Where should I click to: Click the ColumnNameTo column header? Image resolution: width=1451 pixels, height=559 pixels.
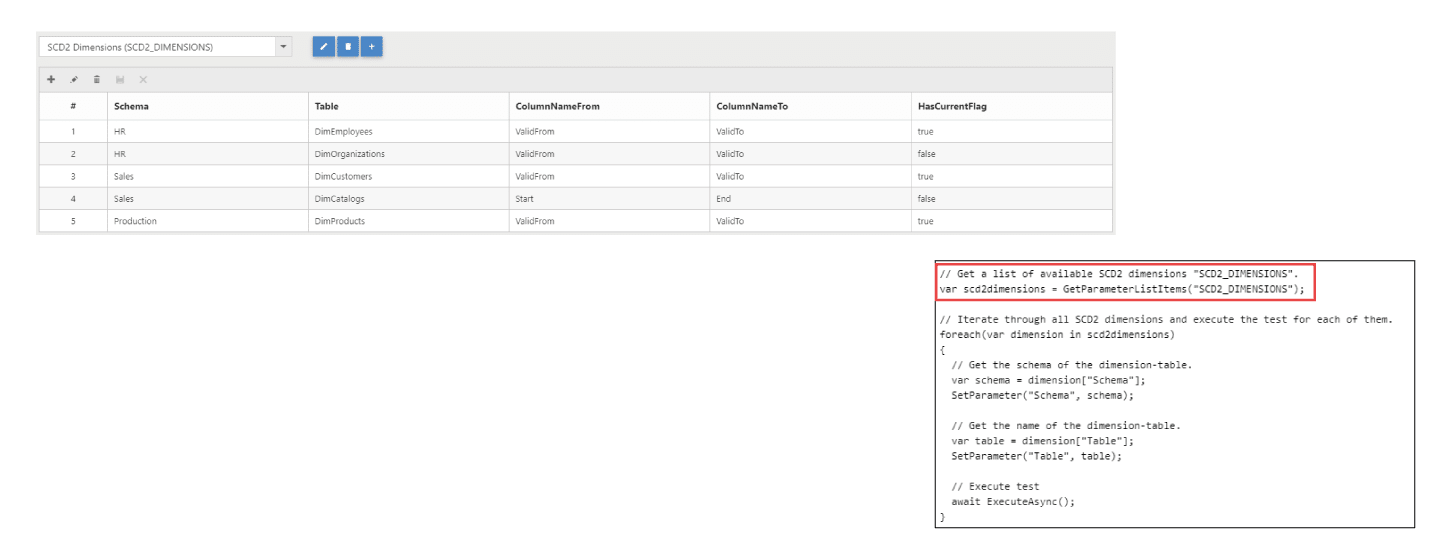coord(810,106)
